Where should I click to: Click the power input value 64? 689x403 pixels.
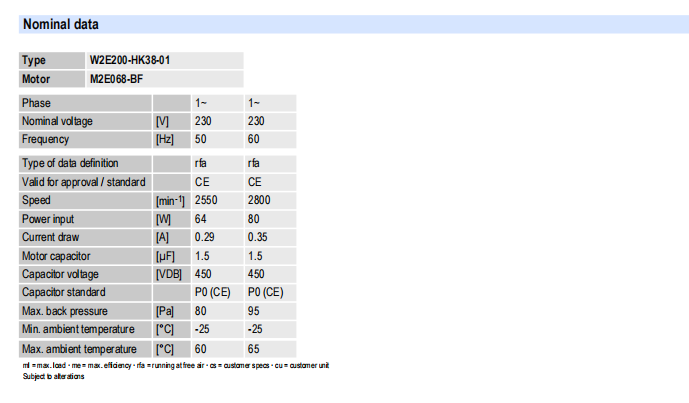pyautogui.click(x=200, y=218)
